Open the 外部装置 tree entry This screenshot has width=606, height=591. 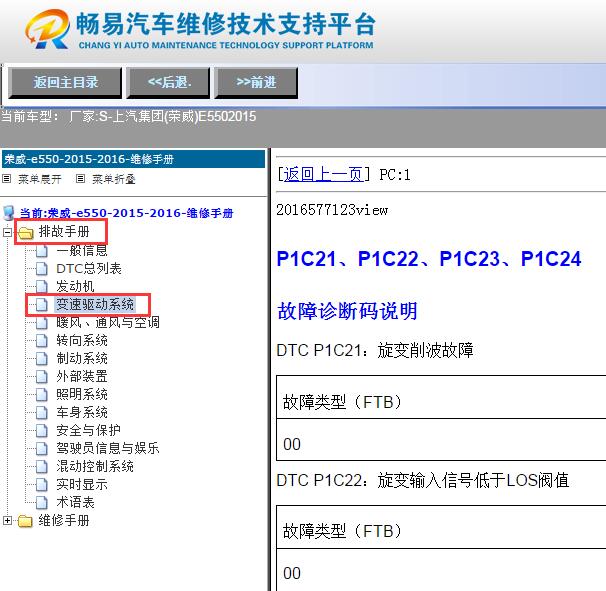coord(82,376)
